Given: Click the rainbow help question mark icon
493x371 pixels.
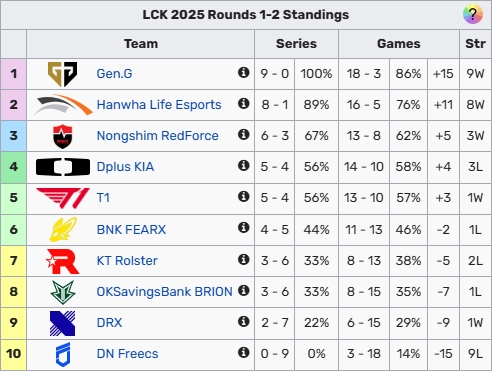Looking at the screenshot, I should point(473,14).
